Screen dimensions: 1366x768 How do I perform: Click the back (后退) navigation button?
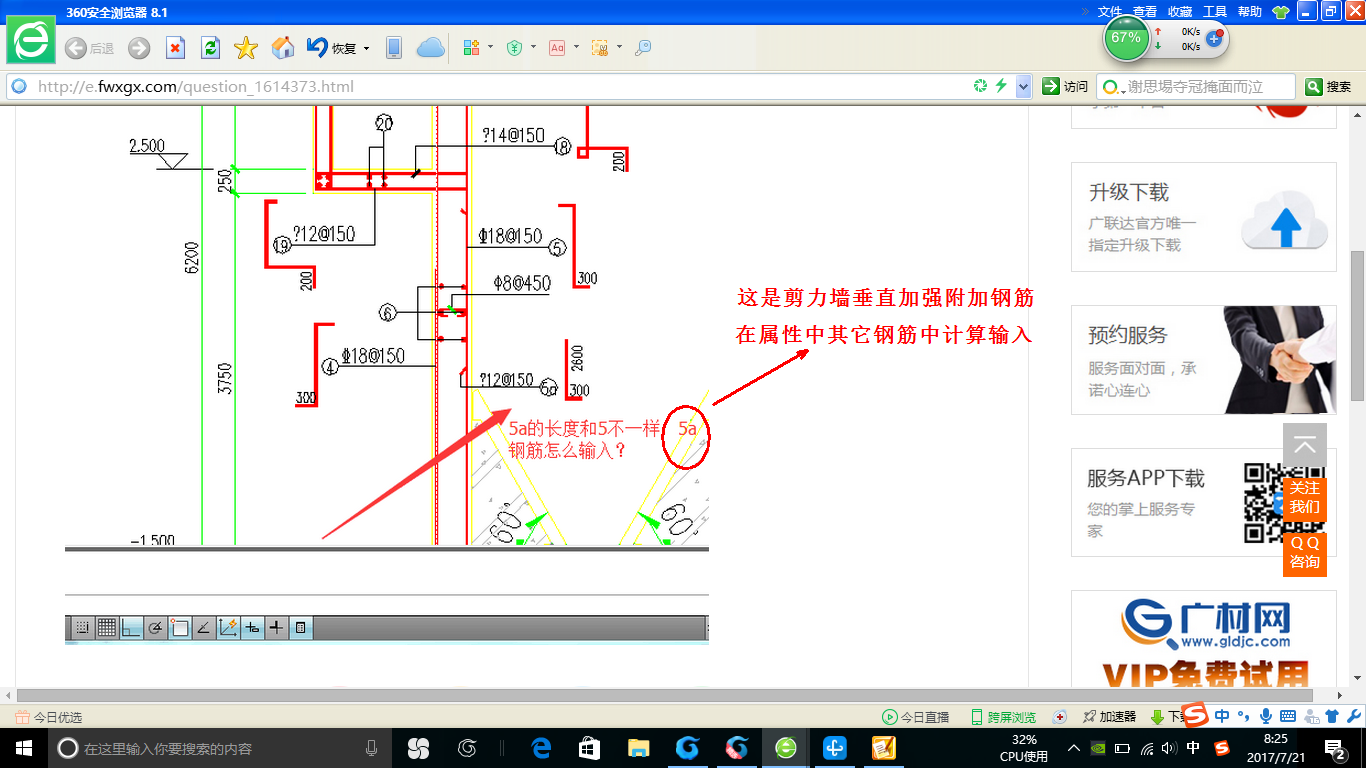point(89,48)
